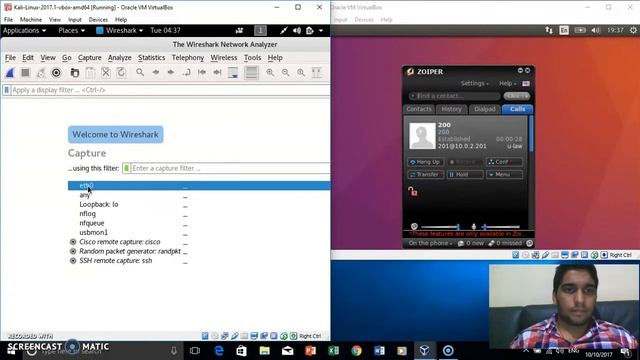Expand the Kali Applications dropdown
The image size is (640, 360).
click(x=24, y=31)
